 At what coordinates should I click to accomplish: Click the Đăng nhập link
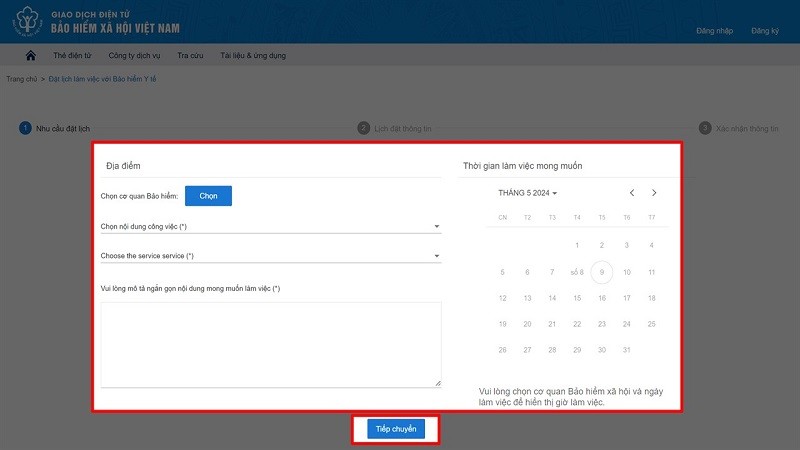tap(714, 31)
